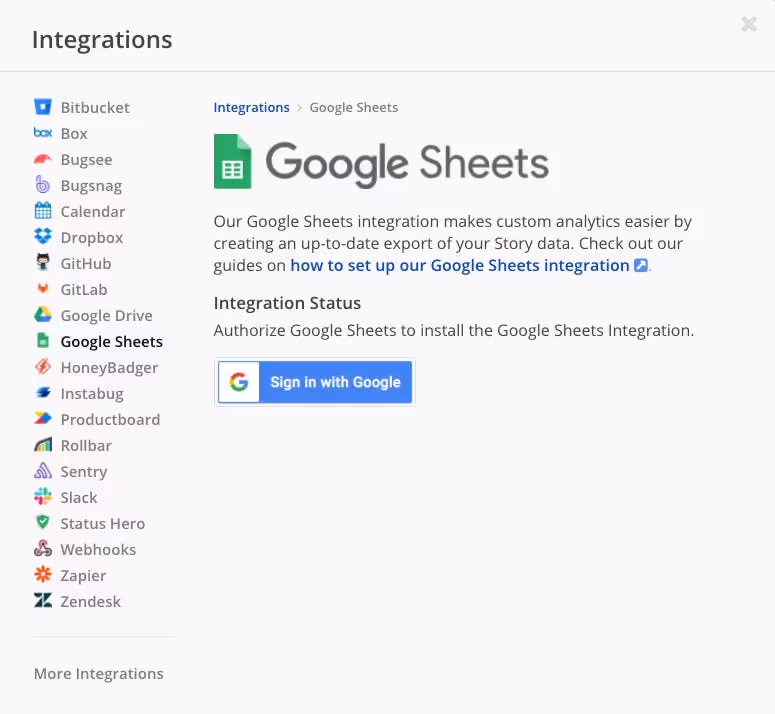Click the Sentry icon

43,470
